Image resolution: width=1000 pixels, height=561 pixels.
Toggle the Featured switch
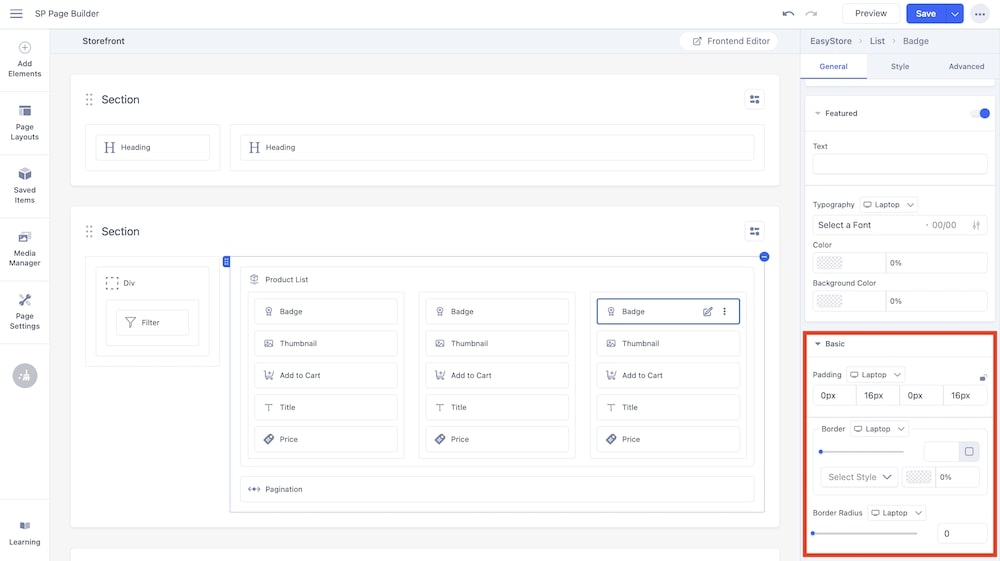click(980, 114)
